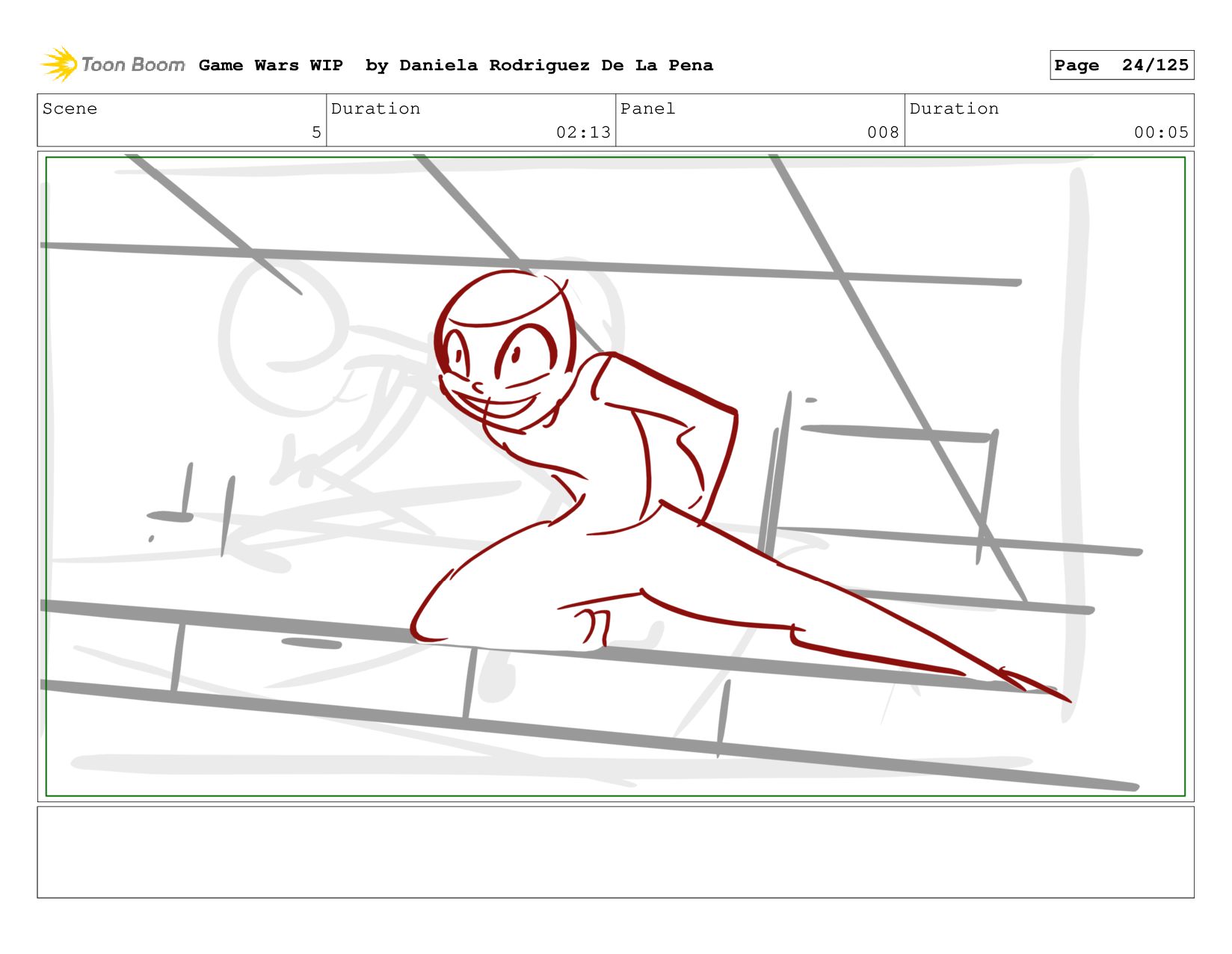Click the 'Page 24/125' indicator
This screenshot has height=954, width=1232.
[1121, 65]
